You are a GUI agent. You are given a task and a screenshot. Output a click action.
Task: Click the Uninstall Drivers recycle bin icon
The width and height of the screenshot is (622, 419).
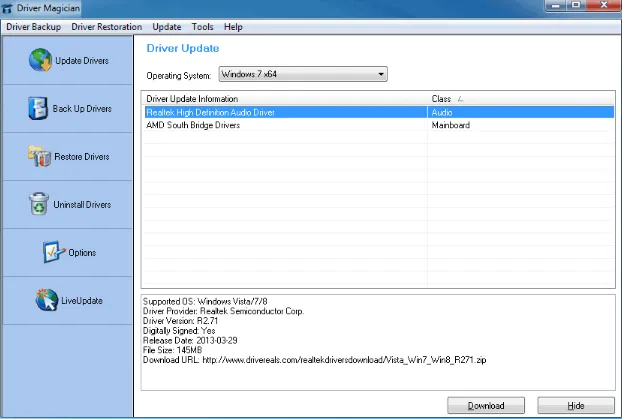pyautogui.click(x=39, y=204)
